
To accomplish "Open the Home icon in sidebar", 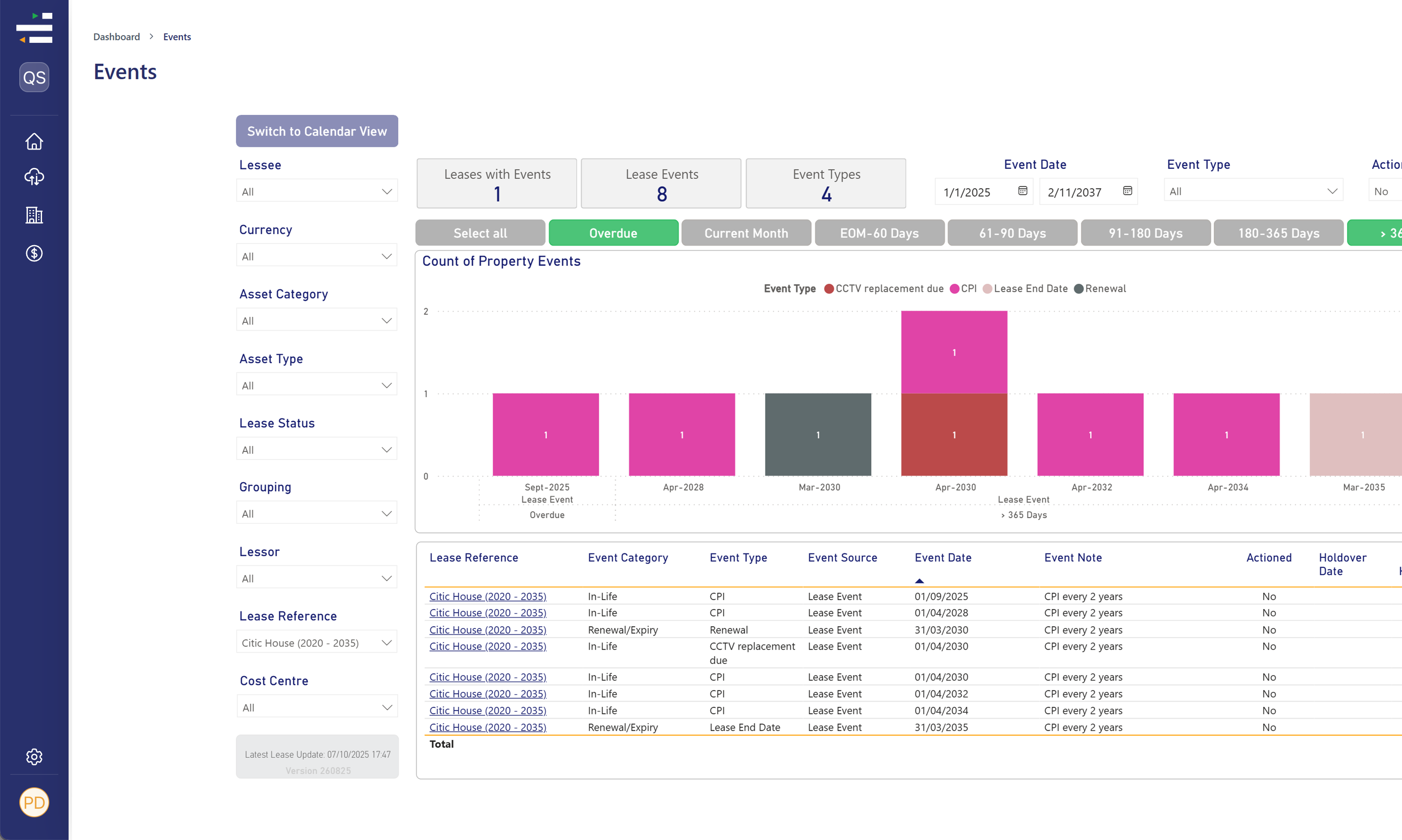I will click(34, 141).
